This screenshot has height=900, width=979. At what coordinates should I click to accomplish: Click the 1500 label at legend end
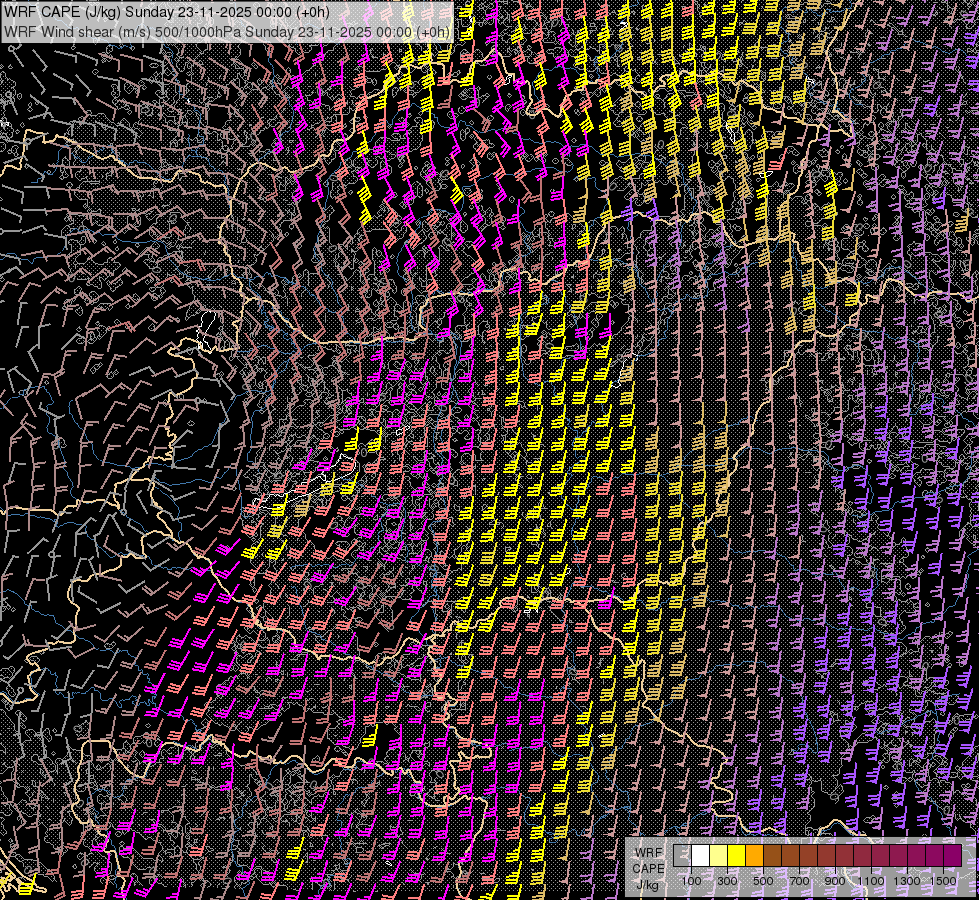(x=943, y=881)
